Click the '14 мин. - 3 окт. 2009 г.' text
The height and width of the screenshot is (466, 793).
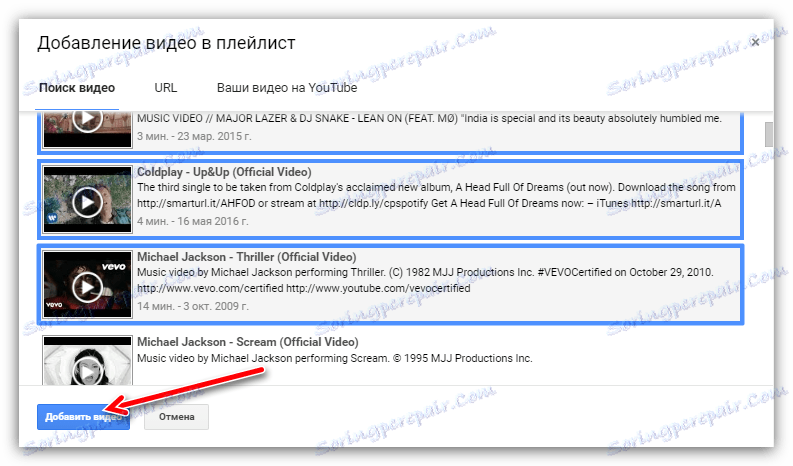click(193, 306)
